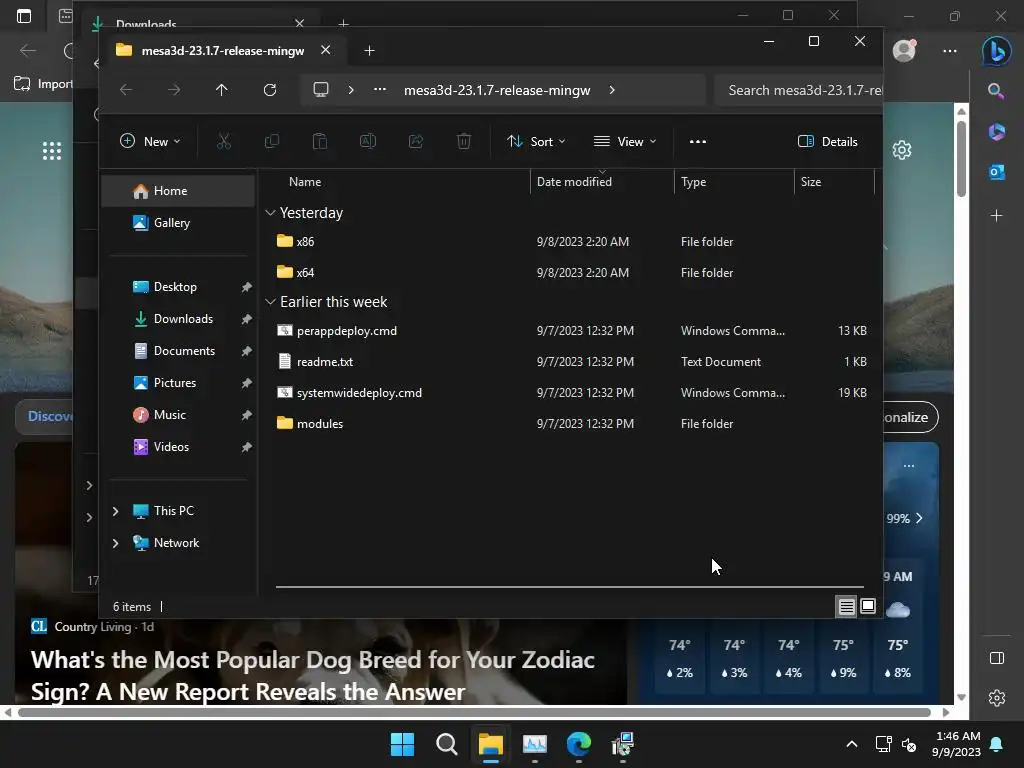Sort by Size column header
The width and height of the screenshot is (1024, 768).
point(810,182)
